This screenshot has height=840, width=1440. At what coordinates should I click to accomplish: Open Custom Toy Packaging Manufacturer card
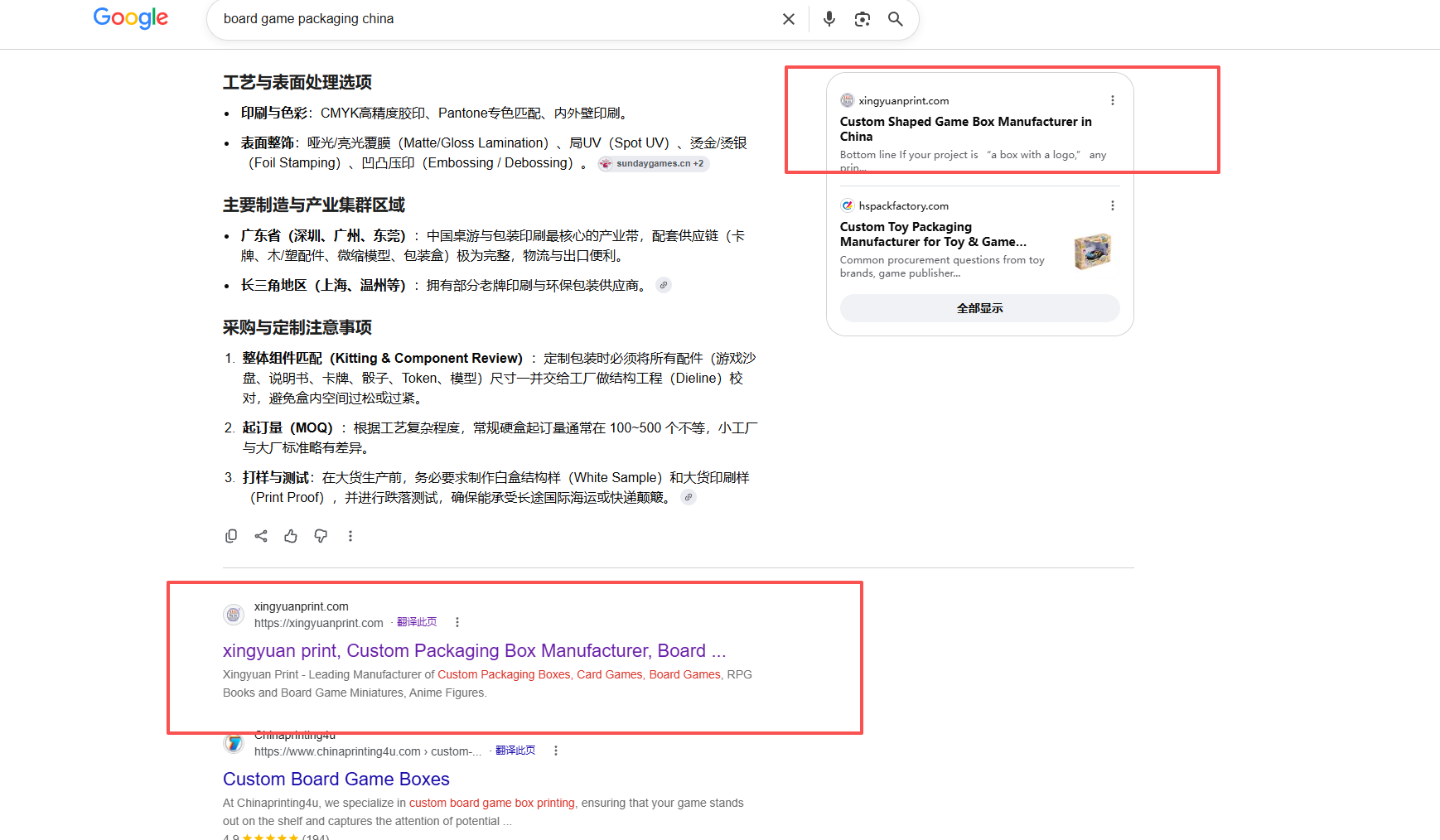click(933, 234)
